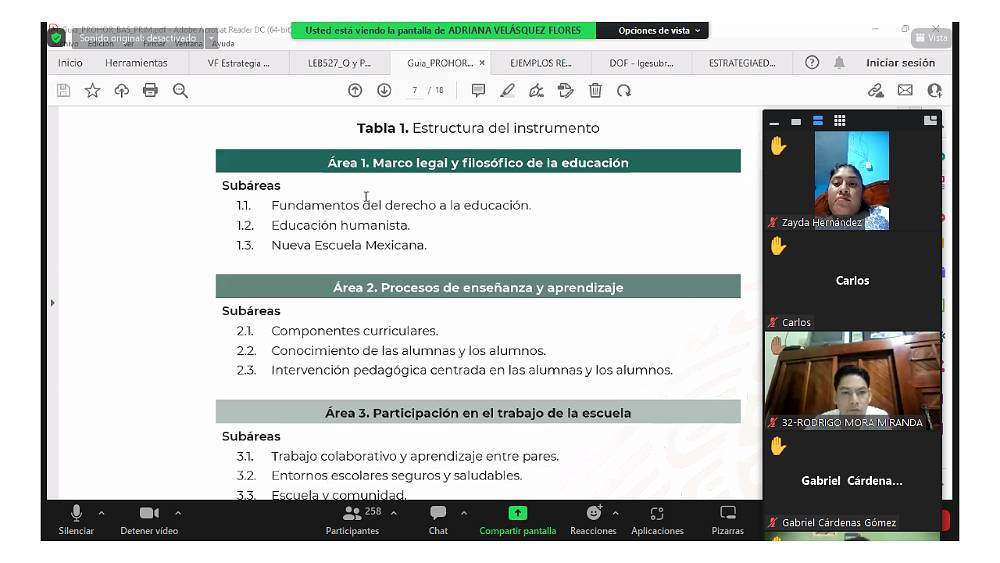Screen dimensions: 1000x563
Task: Select Zayda Hernández video thumbnail
Action: [x=852, y=180]
